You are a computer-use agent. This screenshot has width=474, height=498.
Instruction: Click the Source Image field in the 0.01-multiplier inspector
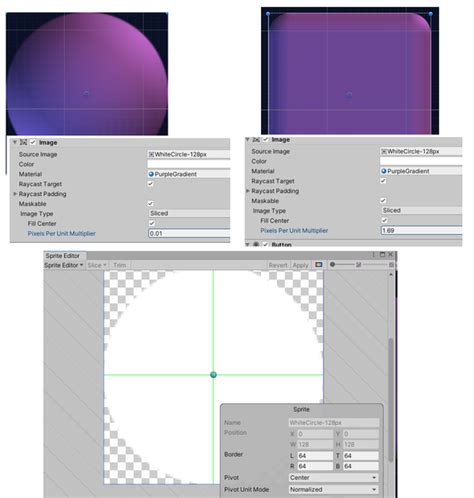click(189, 154)
